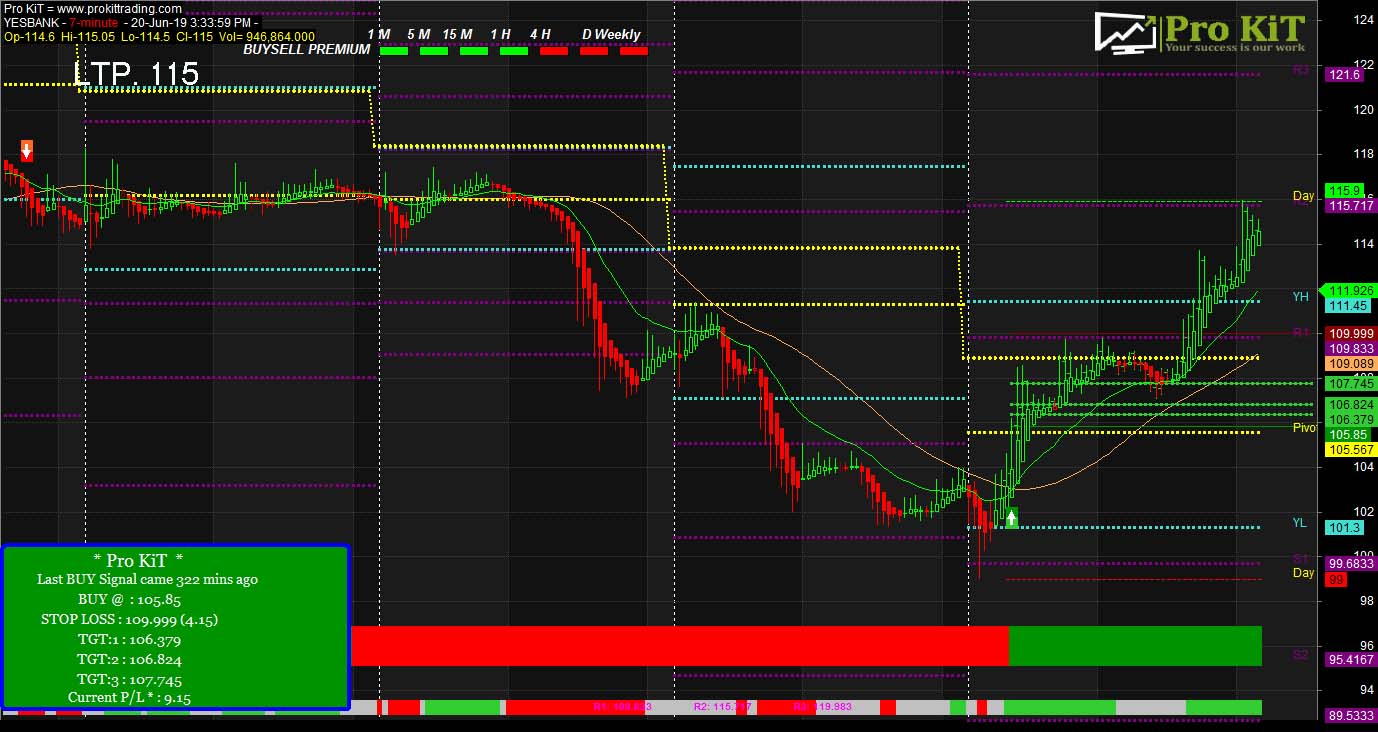The height and width of the screenshot is (732, 1378).
Task: Toggle the 1M buy signal block
Action: (x=394, y=49)
